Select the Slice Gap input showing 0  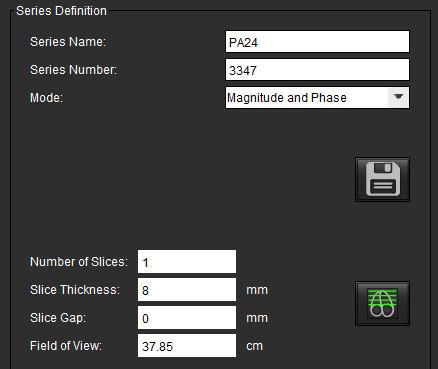[187, 318]
